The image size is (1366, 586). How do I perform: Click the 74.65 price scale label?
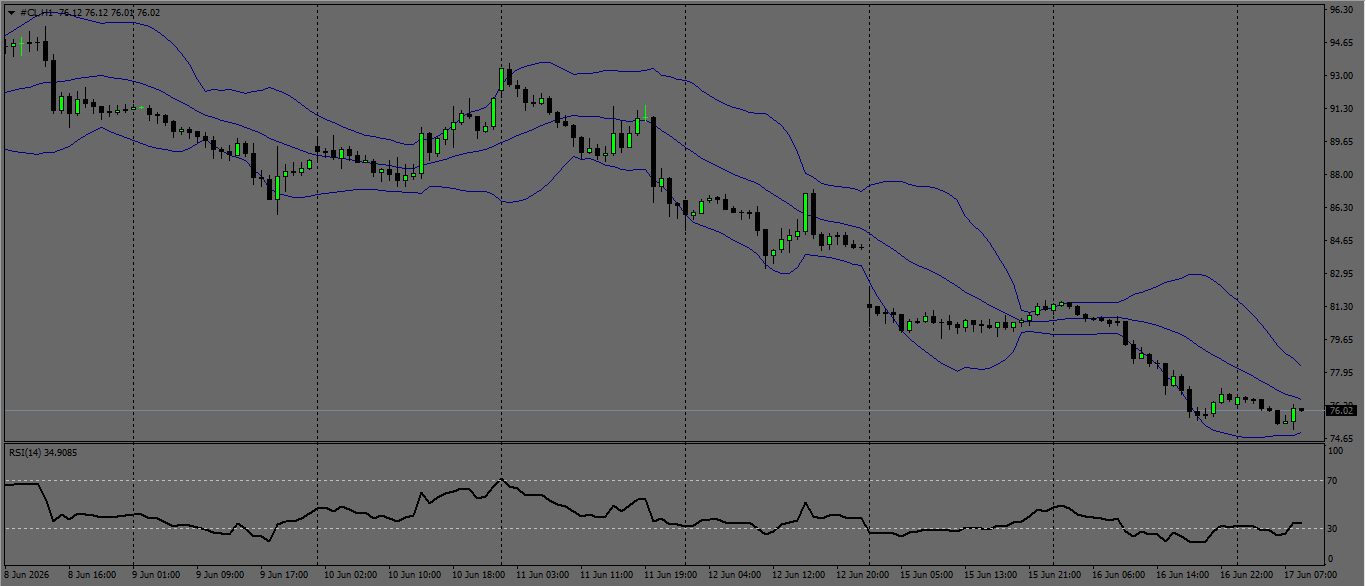pos(1341,439)
